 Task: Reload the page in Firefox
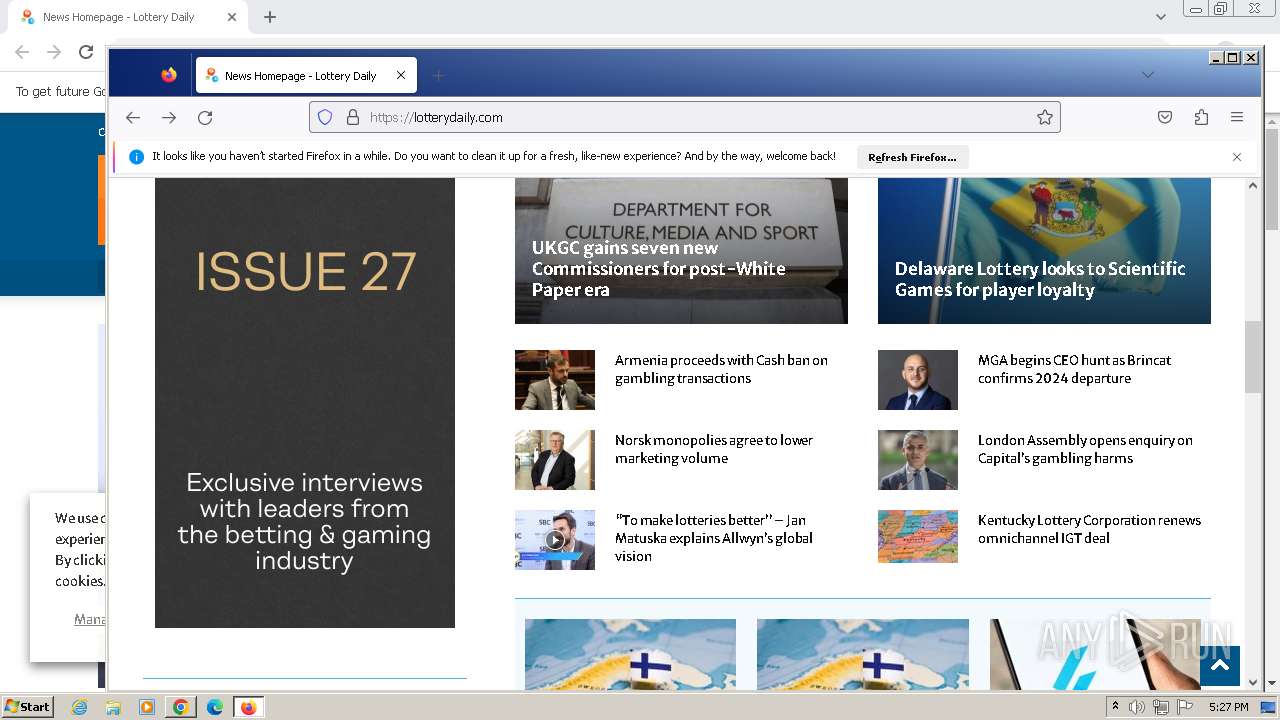pyautogui.click(x=205, y=117)
